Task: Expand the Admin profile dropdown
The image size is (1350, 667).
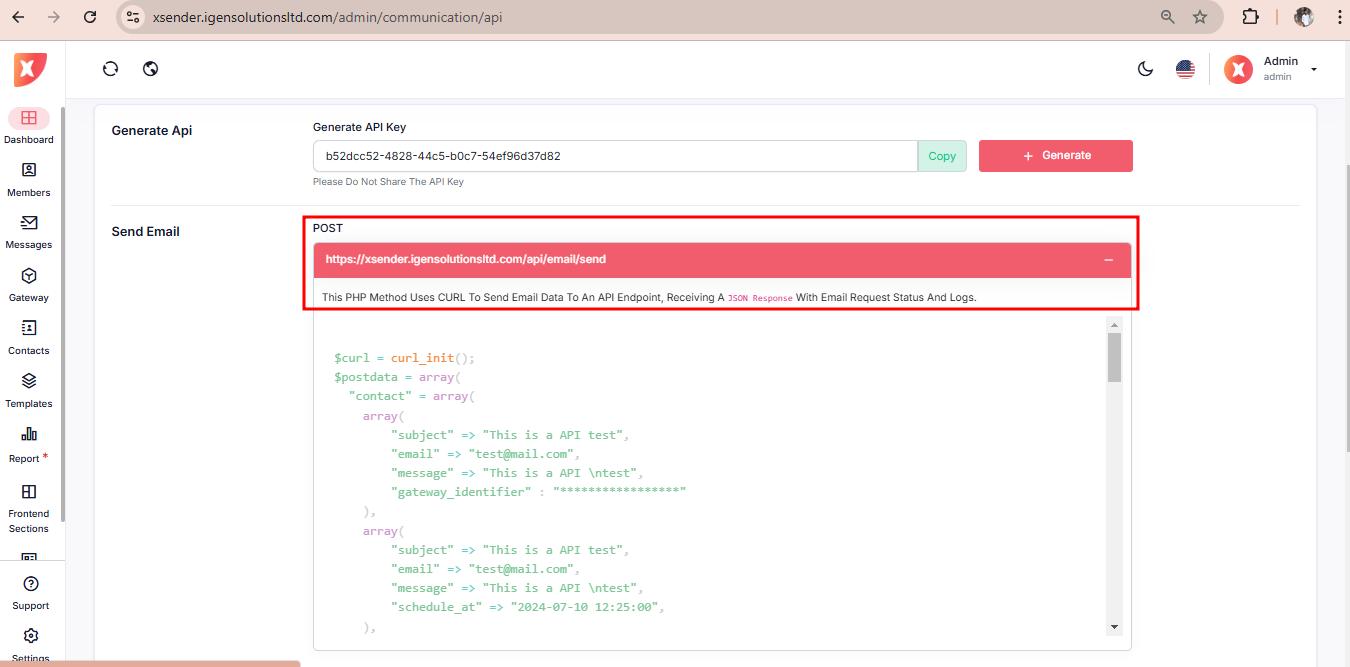Action: (x=1313, y=69)
